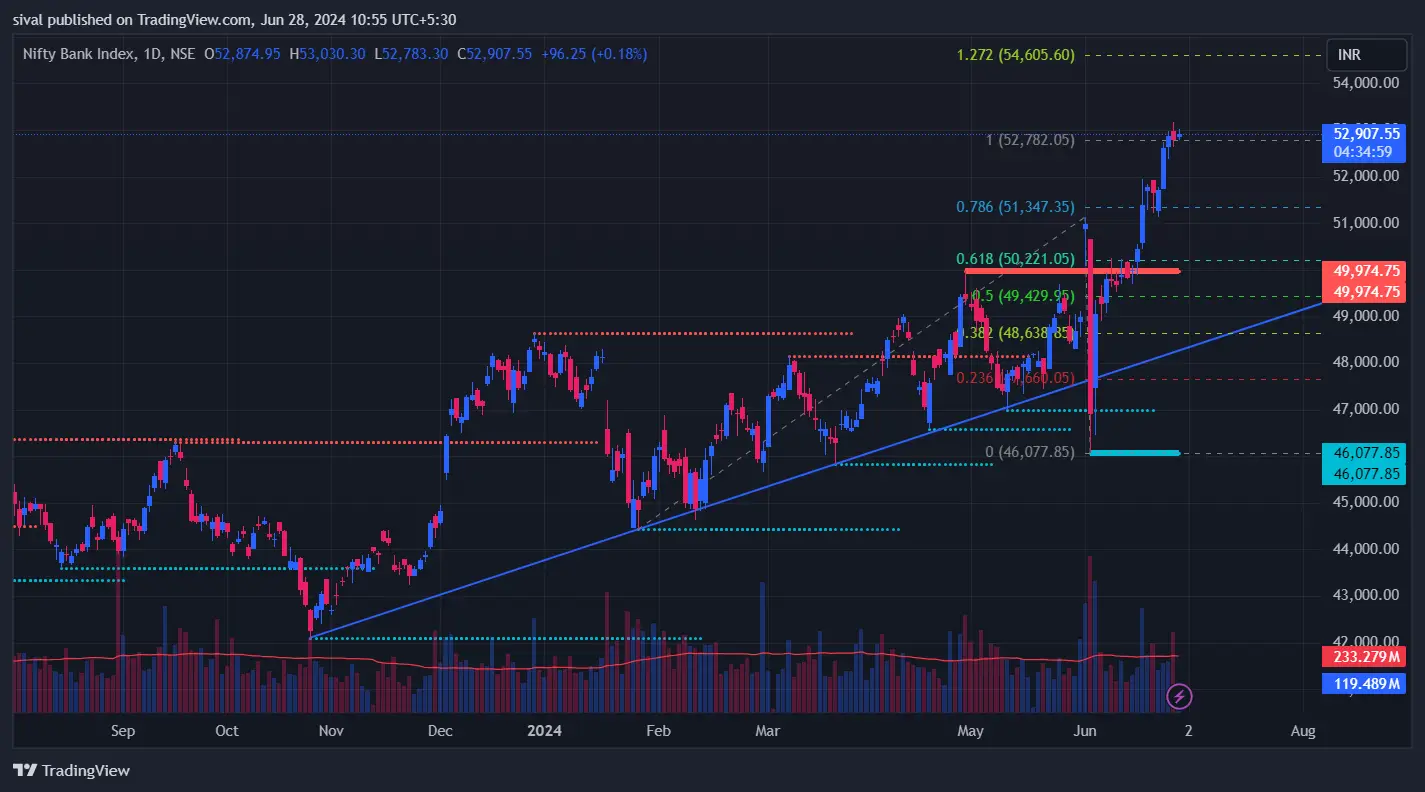
Task: Click the May label on the time axis
Action: tap(970, 731)
